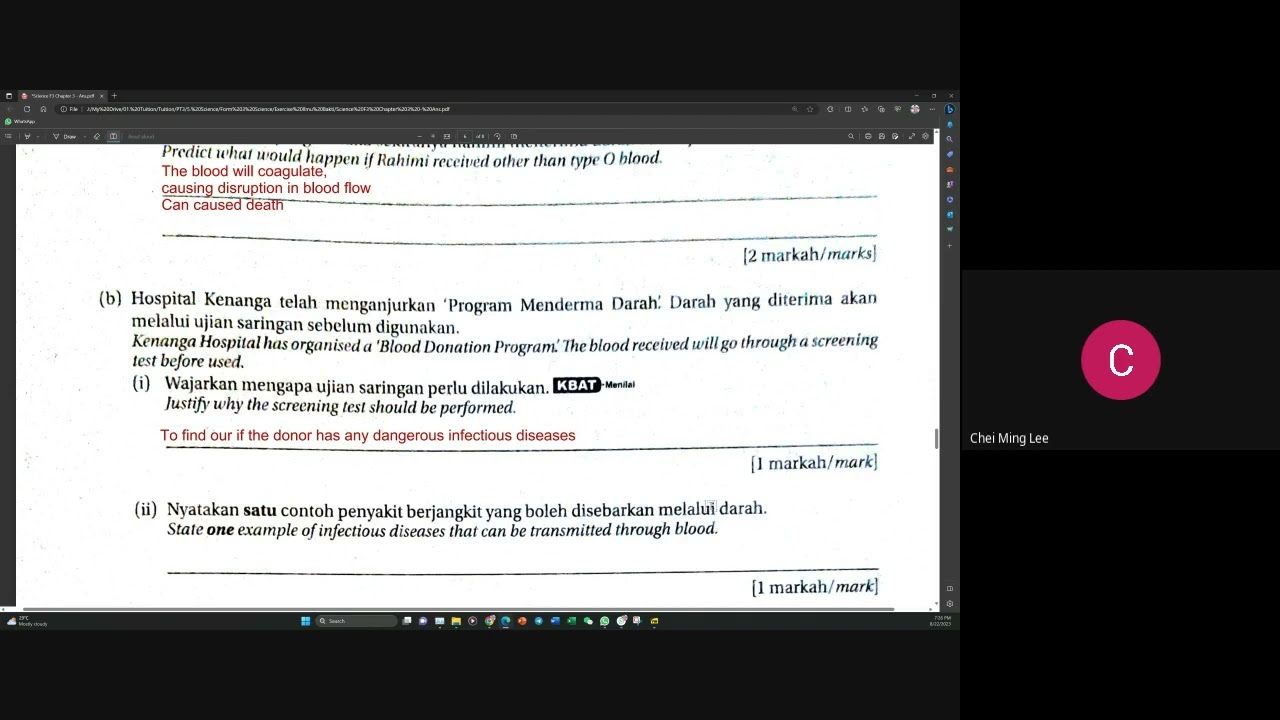
Task: Open Edge extensions button
Action: tap(830, 109)
